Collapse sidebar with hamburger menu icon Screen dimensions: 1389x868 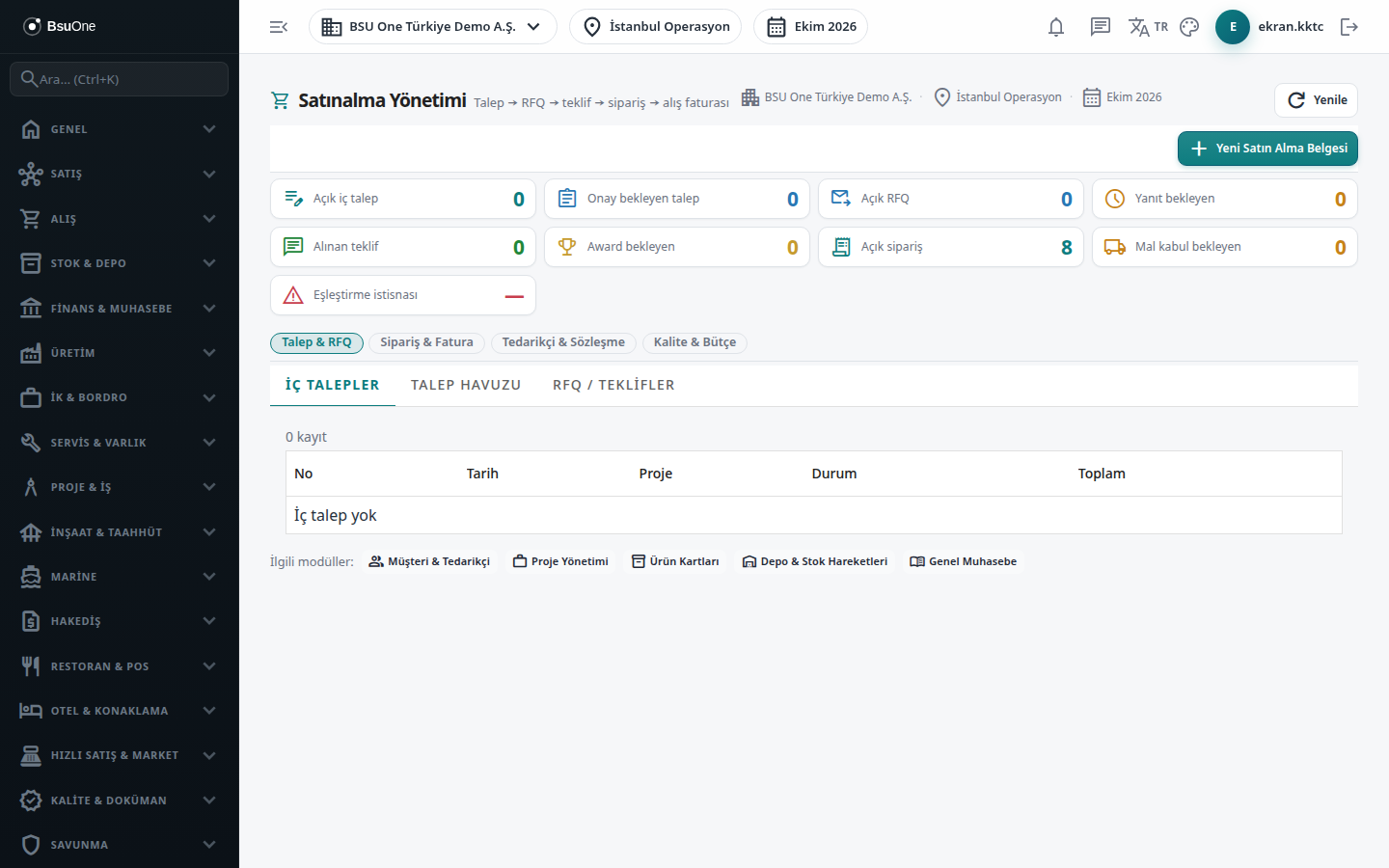tap(279, 27)
